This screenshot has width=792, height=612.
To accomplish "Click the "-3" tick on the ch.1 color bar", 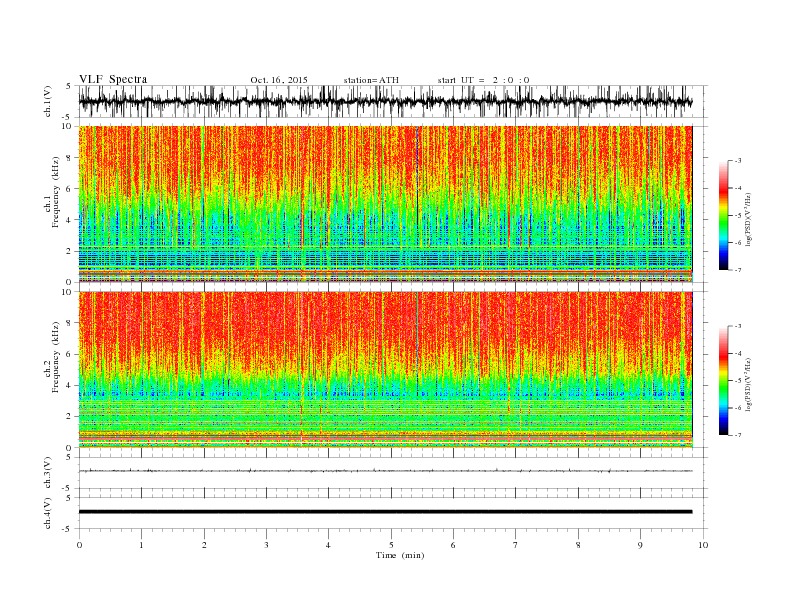I will (x=737, y=161).
